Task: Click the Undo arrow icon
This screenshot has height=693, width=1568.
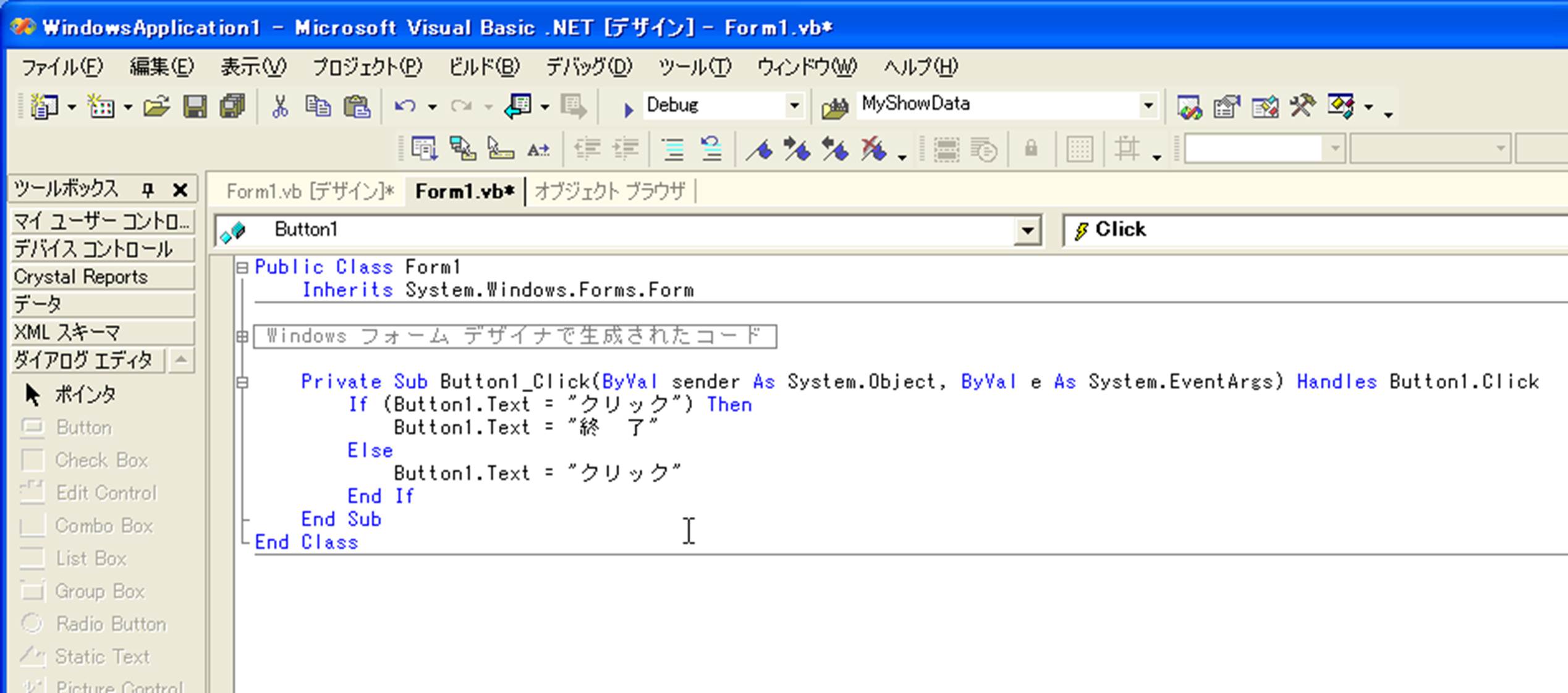Action: tap(405, 107)
